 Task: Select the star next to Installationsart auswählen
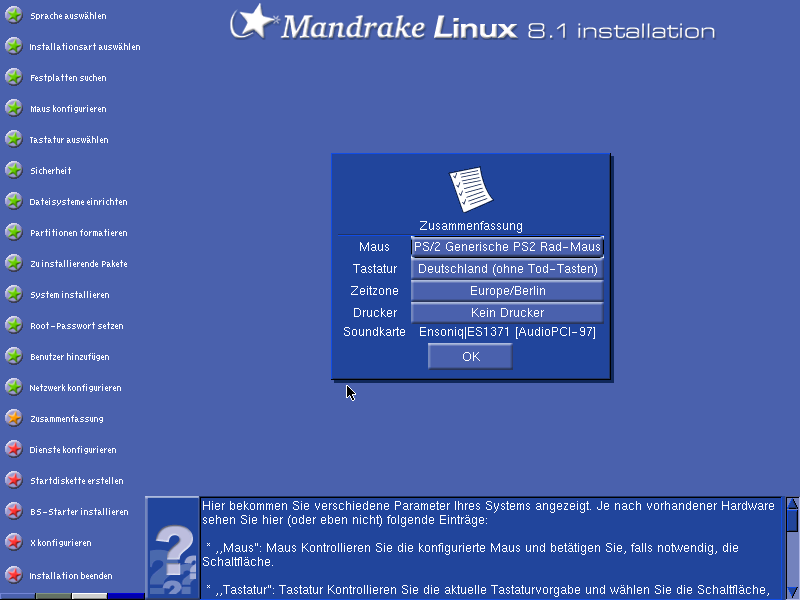[14, 46]
